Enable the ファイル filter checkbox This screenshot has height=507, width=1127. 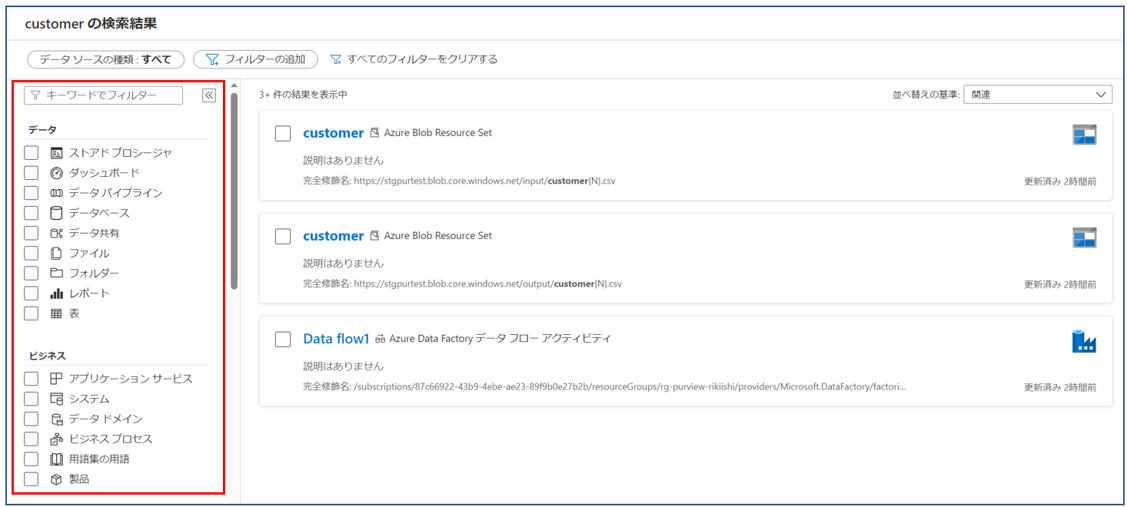[31, 253]
